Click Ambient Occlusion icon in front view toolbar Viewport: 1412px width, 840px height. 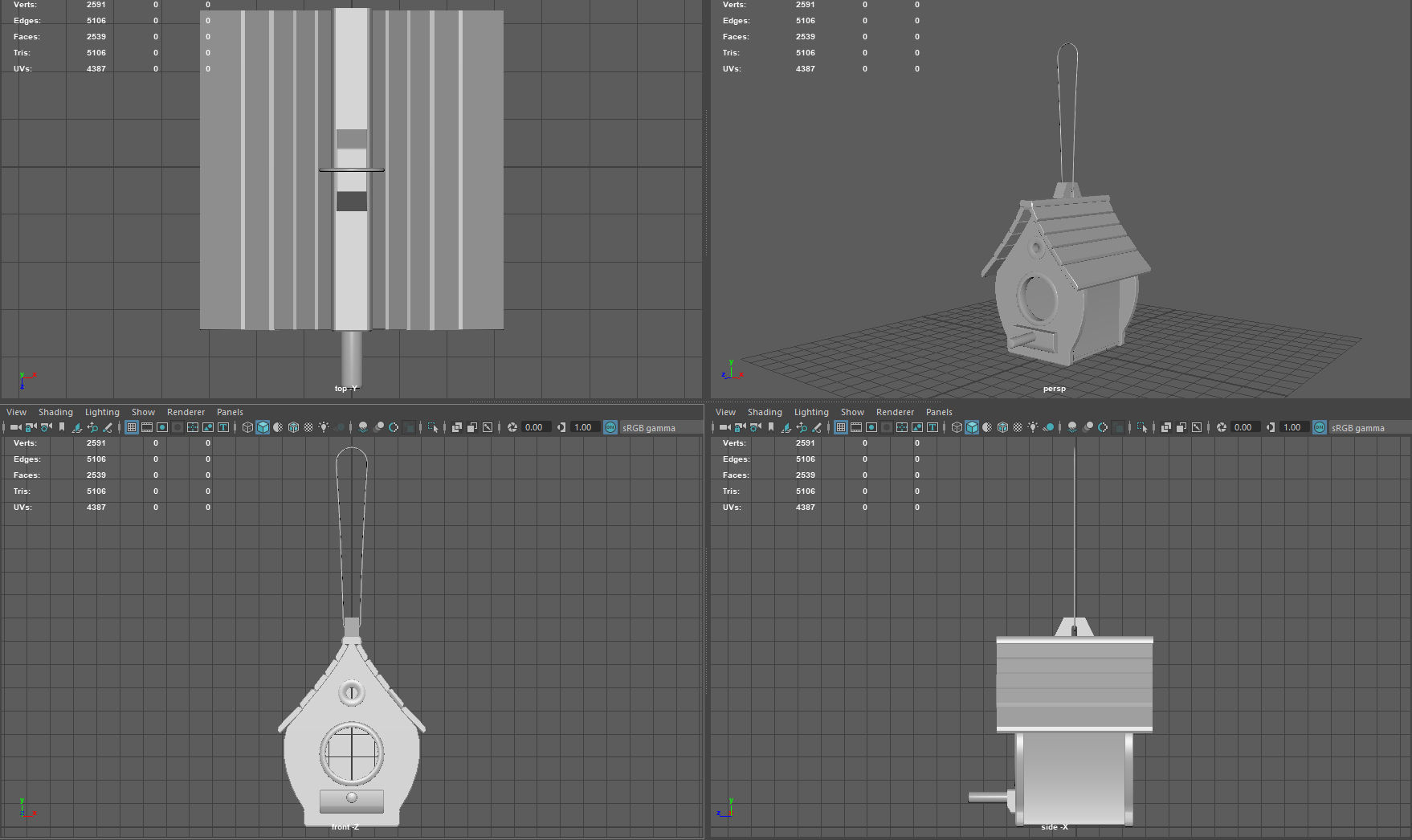pyautogui.click(x=363, y=427)
